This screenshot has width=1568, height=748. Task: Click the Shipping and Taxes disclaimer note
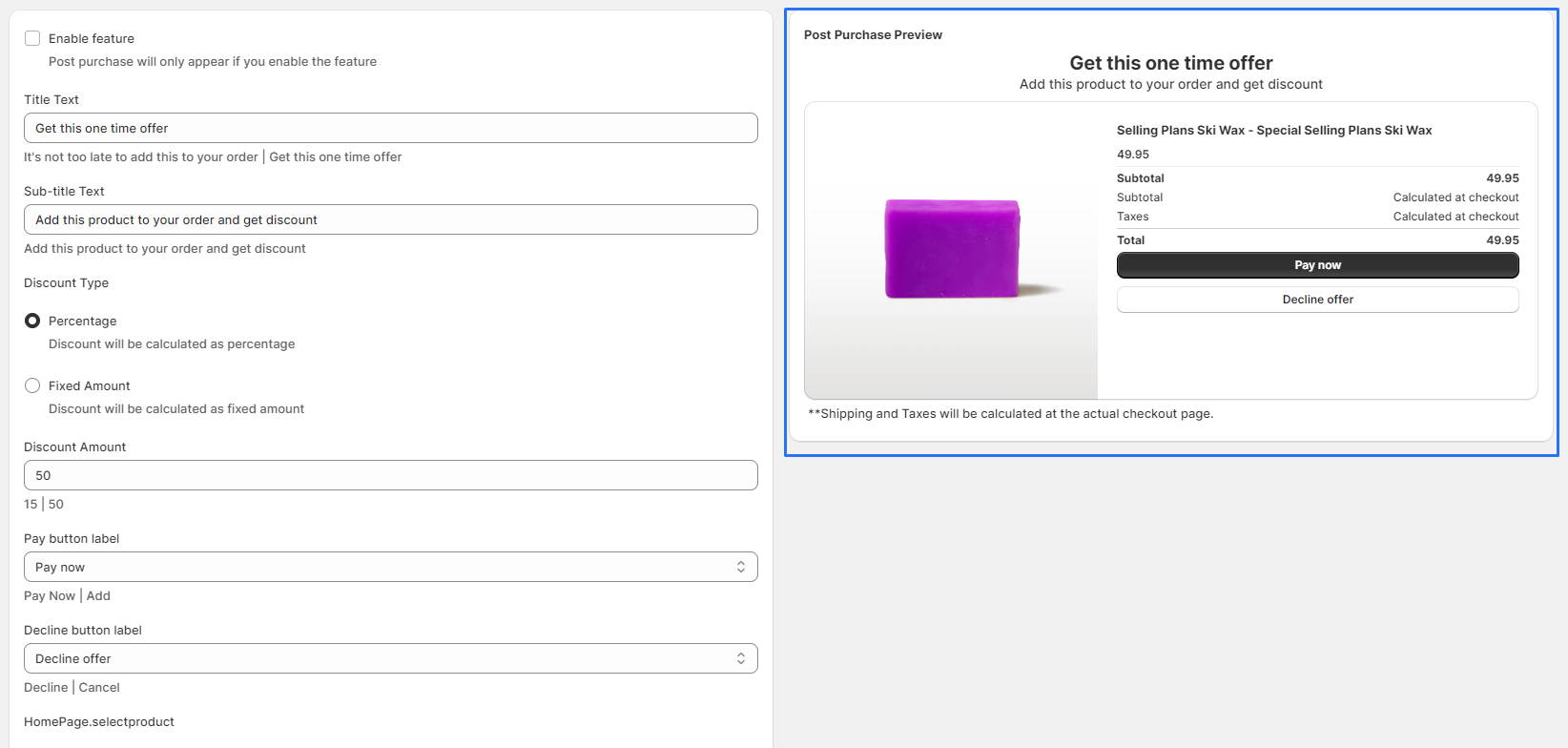click(x=1011, y=413)
